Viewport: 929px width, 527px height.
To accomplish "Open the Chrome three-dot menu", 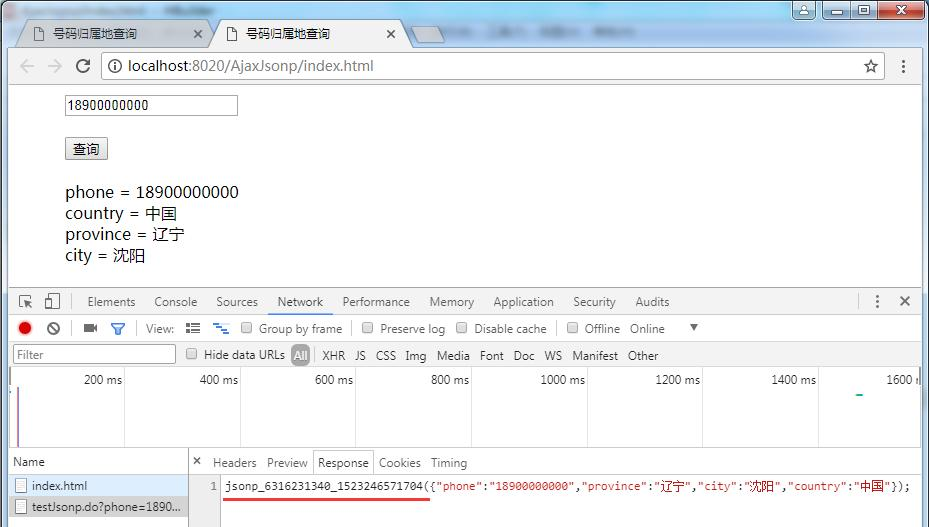I will [903, 66].
